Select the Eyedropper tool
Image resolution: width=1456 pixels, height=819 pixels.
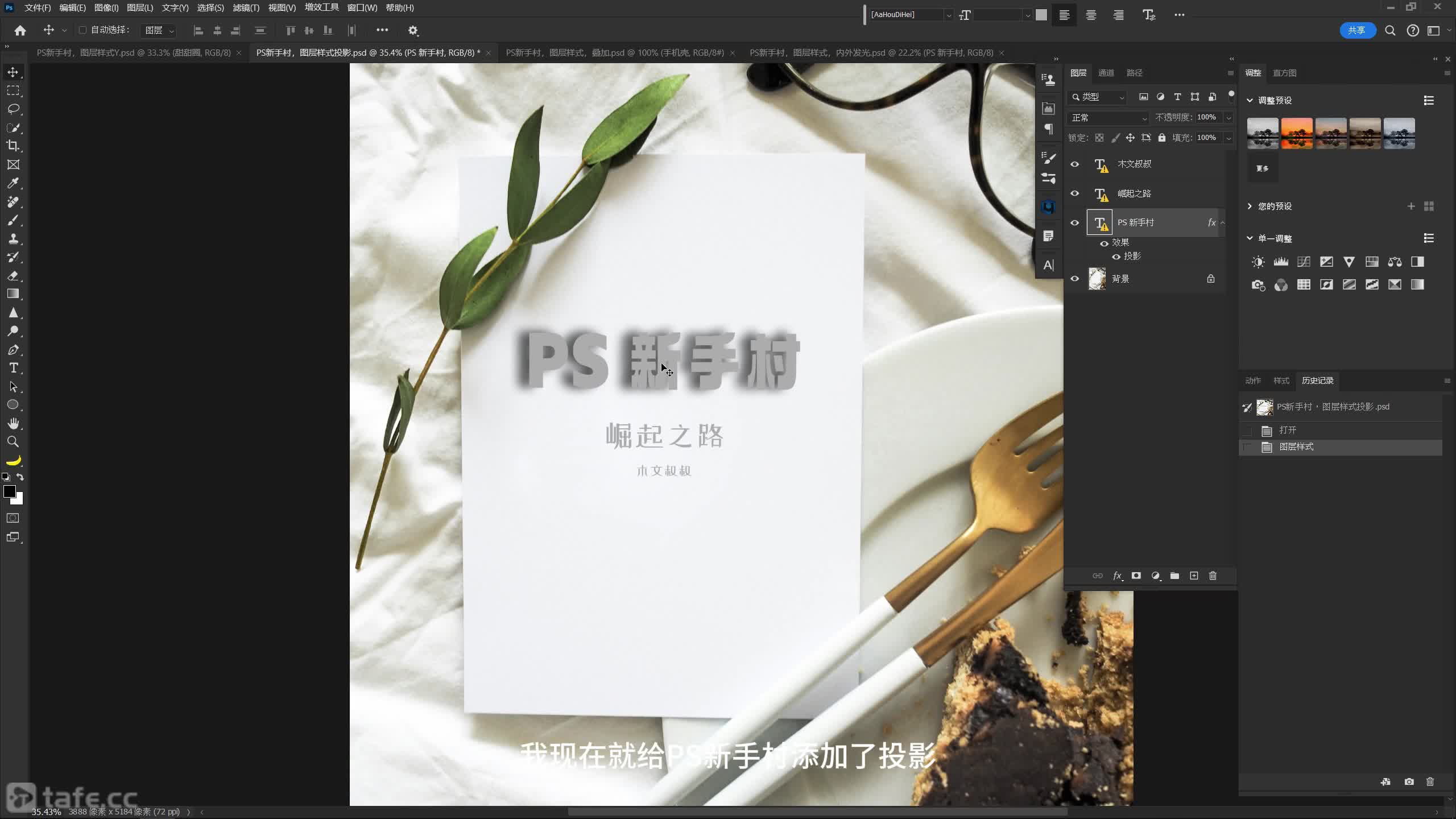coord(13,183)
